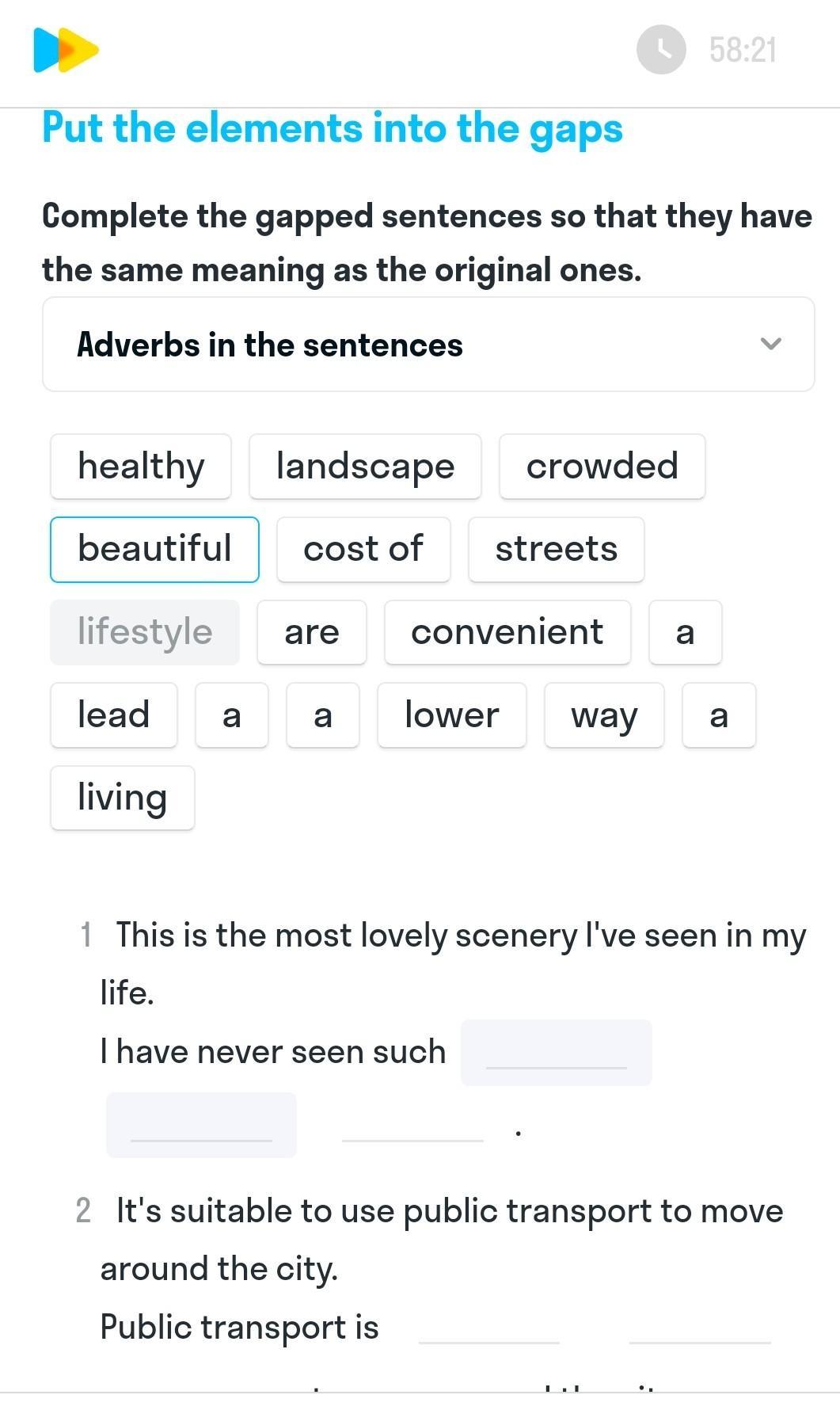Screen dimensions: 840x1410
Task: Select the 'convenient' word chip
Action: point(507,632)
